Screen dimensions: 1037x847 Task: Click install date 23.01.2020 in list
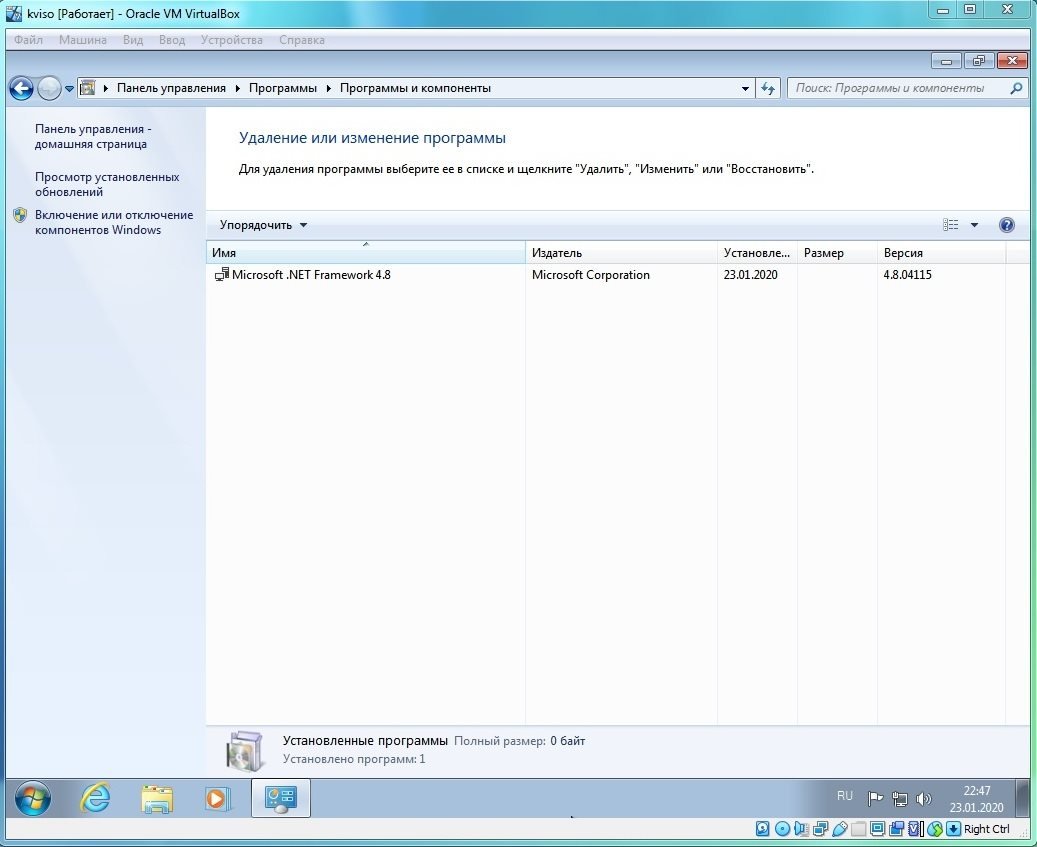pos(751,275)
